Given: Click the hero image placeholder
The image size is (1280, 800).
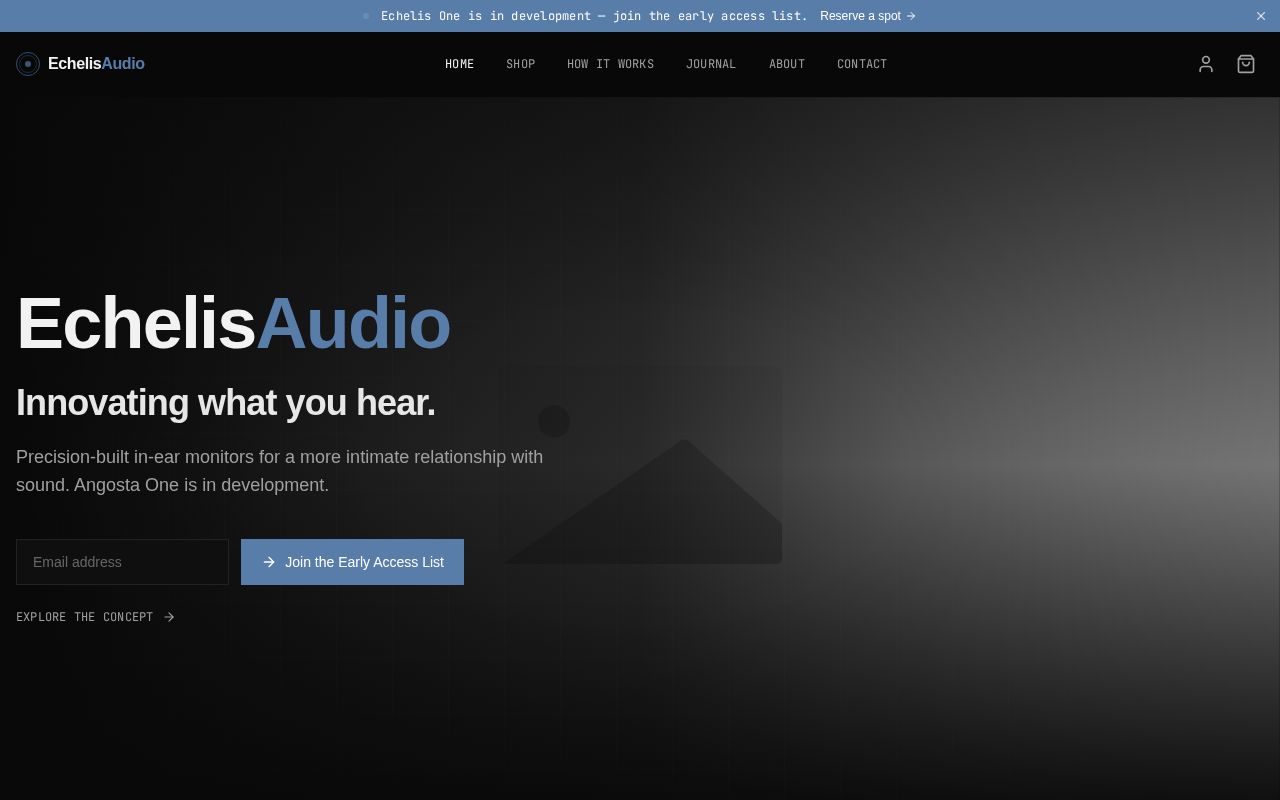Looking at the screenshot, I should pos(641,465).
